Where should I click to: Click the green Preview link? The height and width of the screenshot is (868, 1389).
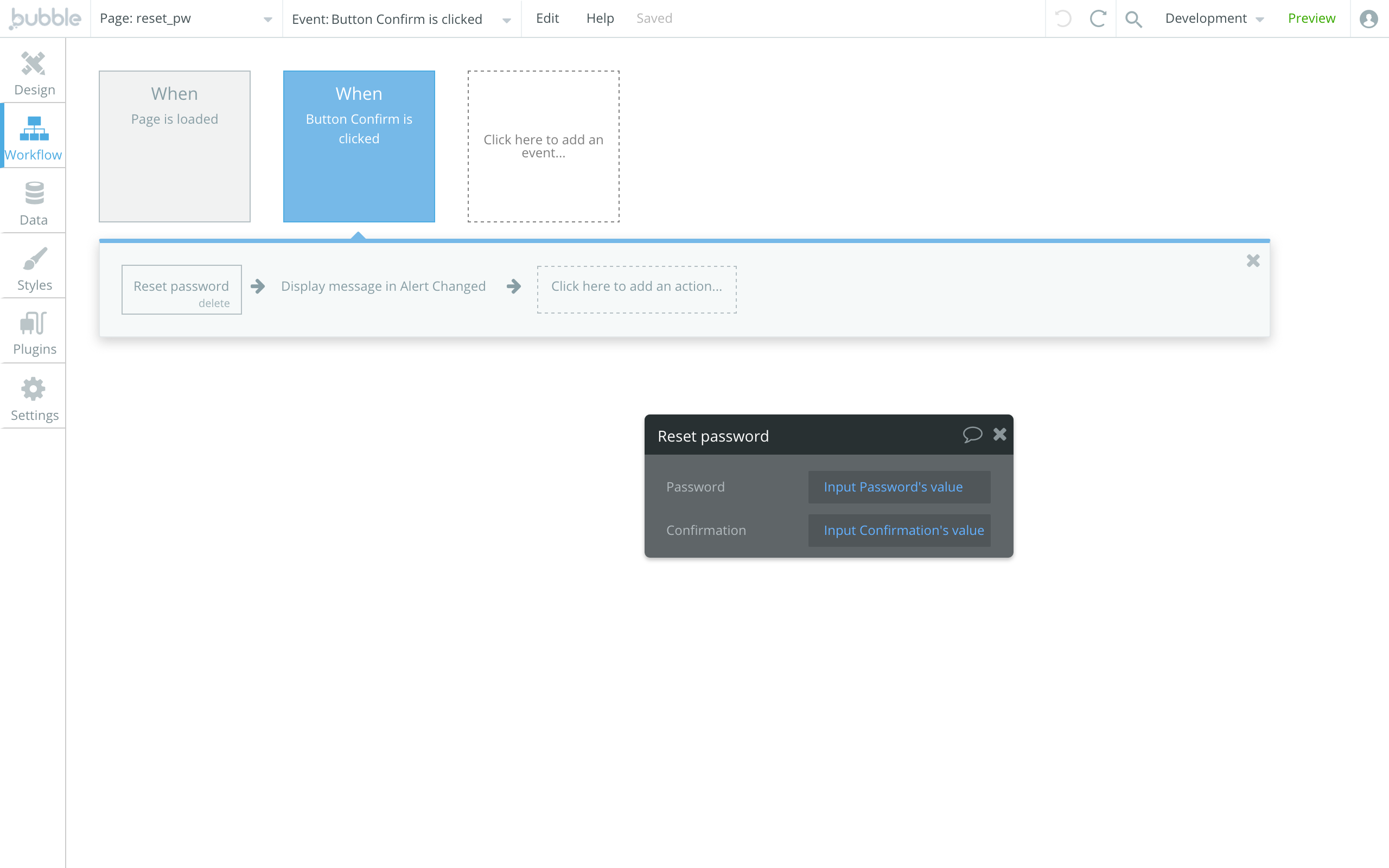(1311, 18)
